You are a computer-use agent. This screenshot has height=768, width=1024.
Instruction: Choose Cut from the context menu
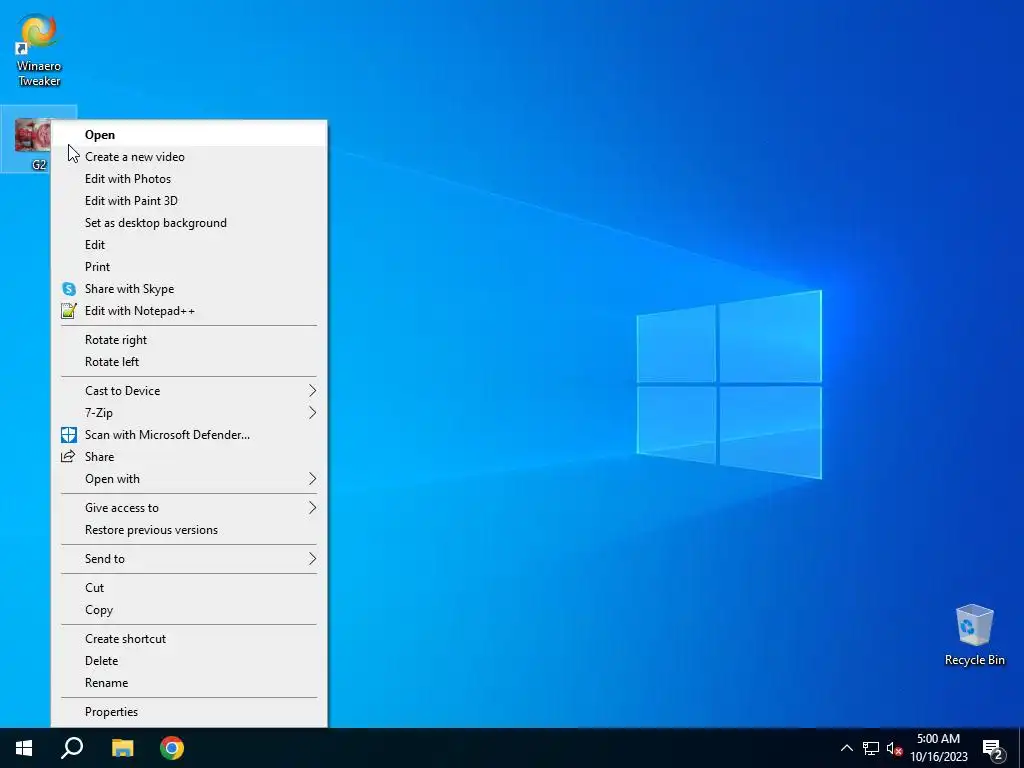pos(189,588)
